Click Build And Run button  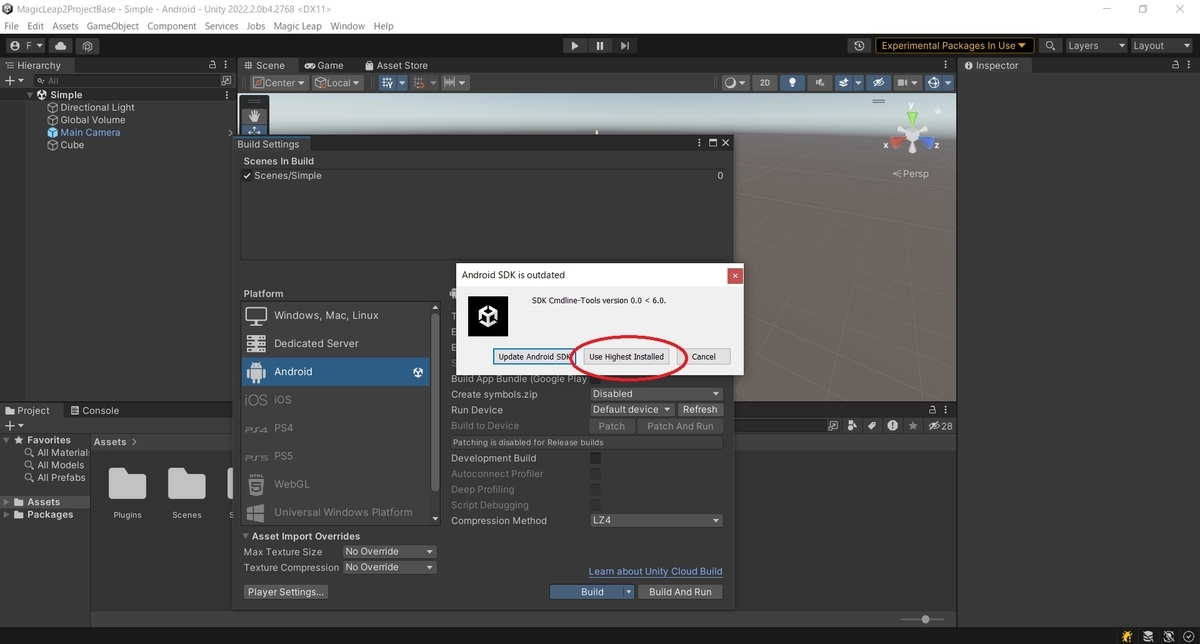coord(680,592)
